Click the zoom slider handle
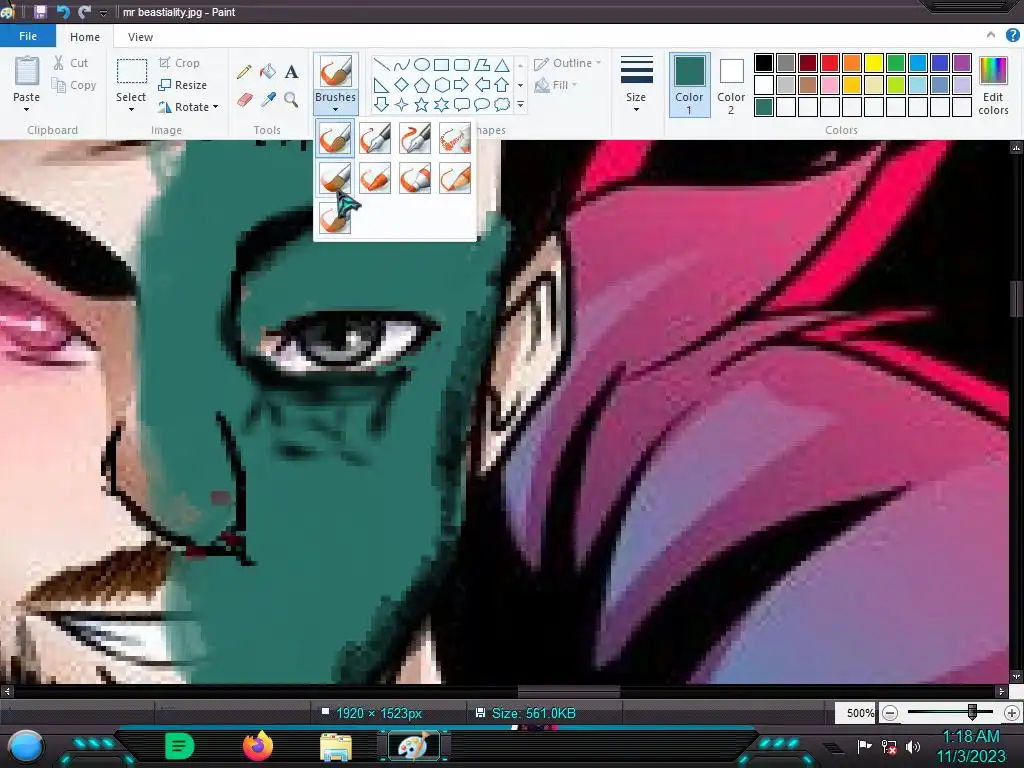This screenshot has height=768, width=1024. [x=972, y=712]
